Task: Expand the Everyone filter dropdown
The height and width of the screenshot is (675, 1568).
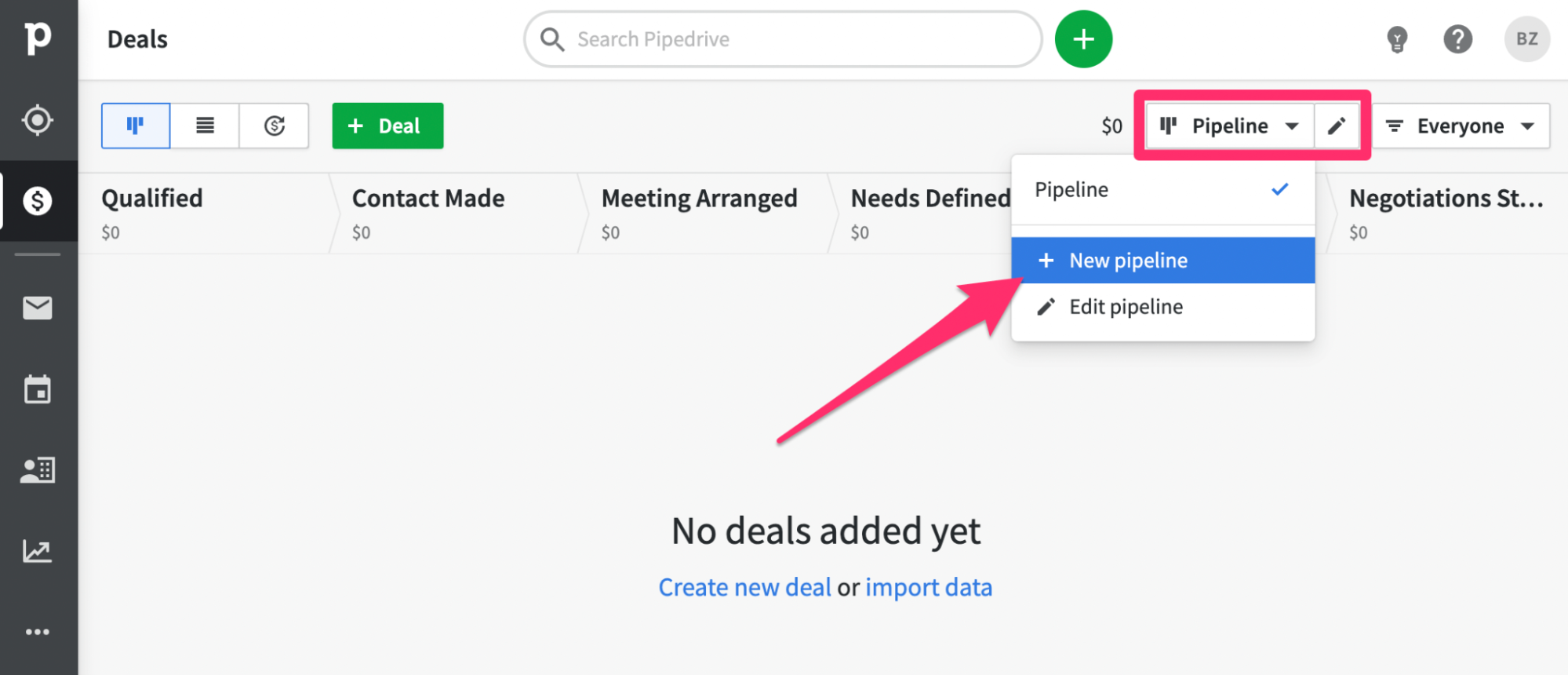Action: tap(1461, 126)
